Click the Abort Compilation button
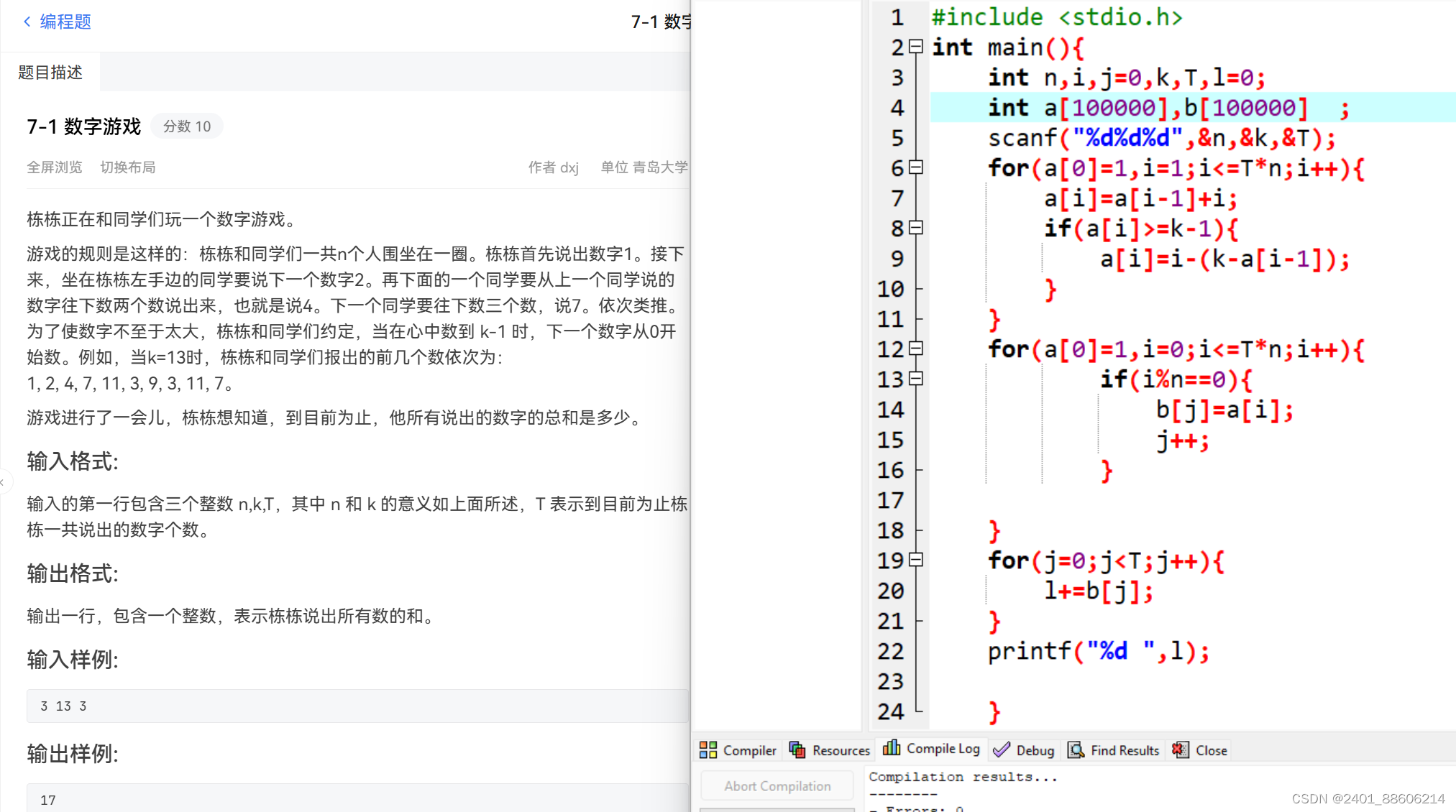1456x812 pixels. click(x=777, y=786)
